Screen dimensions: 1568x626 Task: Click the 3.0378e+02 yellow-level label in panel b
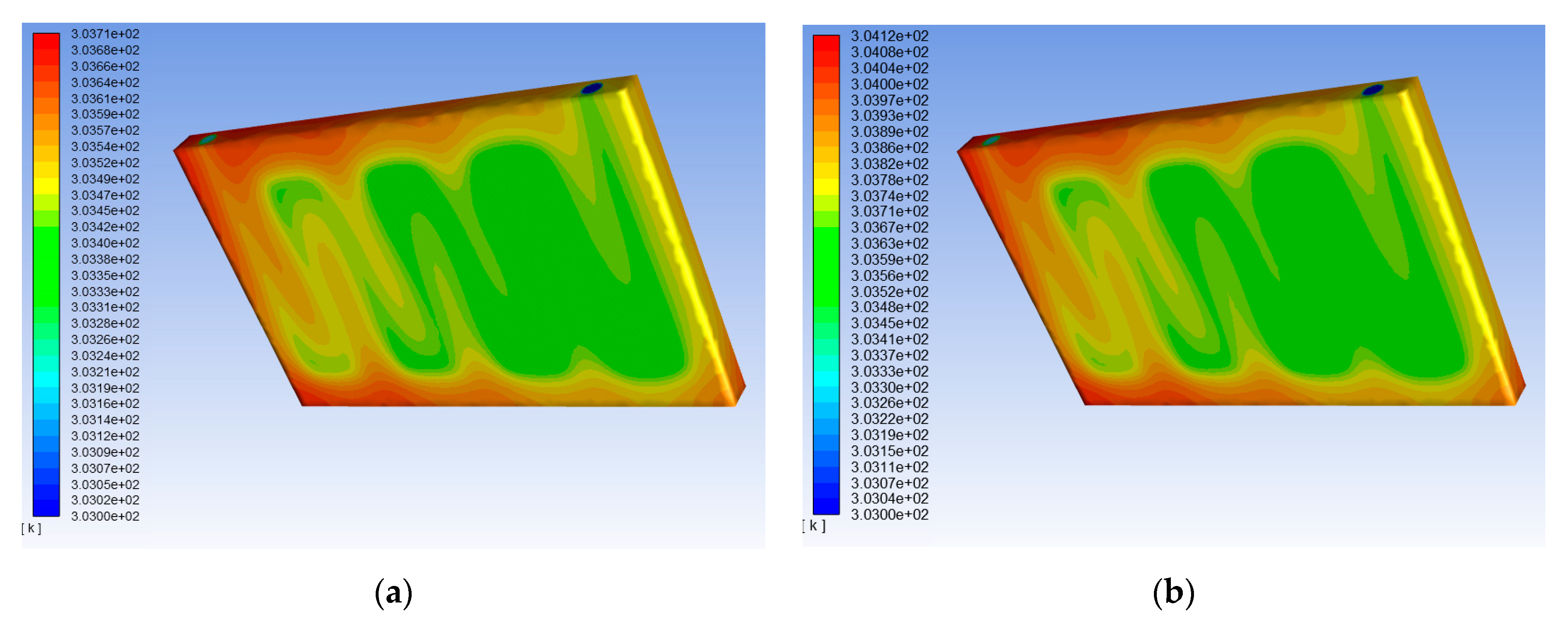889,180
